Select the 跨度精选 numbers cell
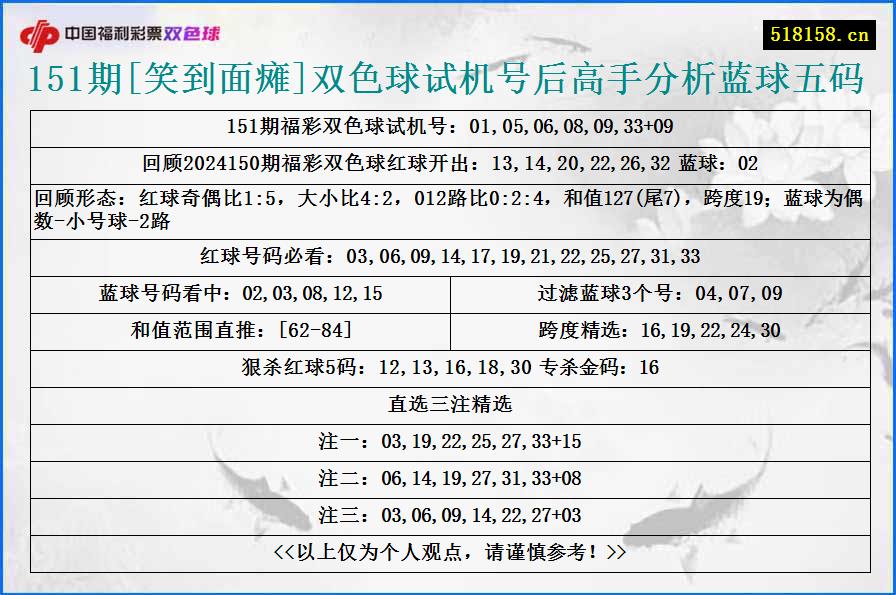The height and width of the screenshot is (595, 896). pos(660,329)
